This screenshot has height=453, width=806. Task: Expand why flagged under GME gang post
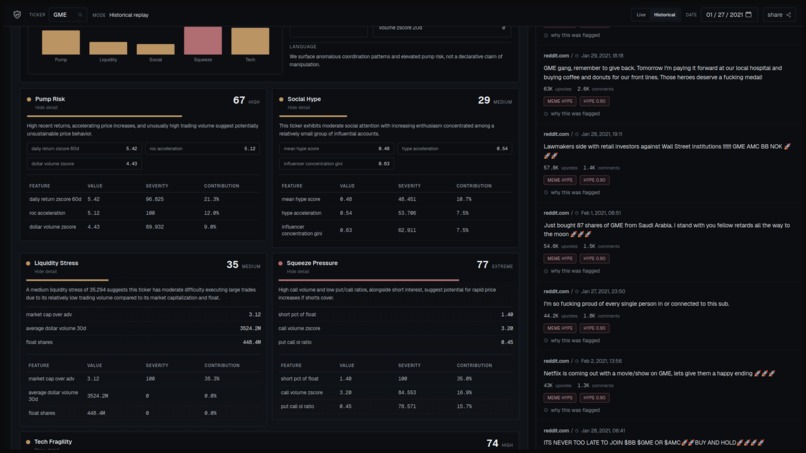coord(572,114)
